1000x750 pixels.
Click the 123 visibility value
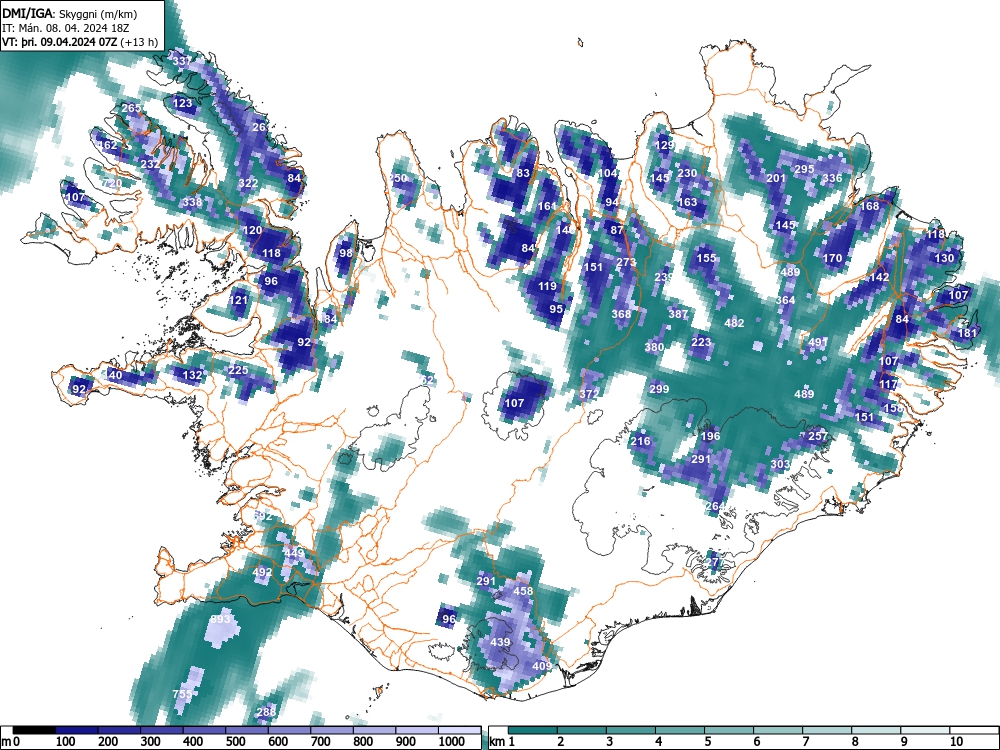click(x=182, y=103)
